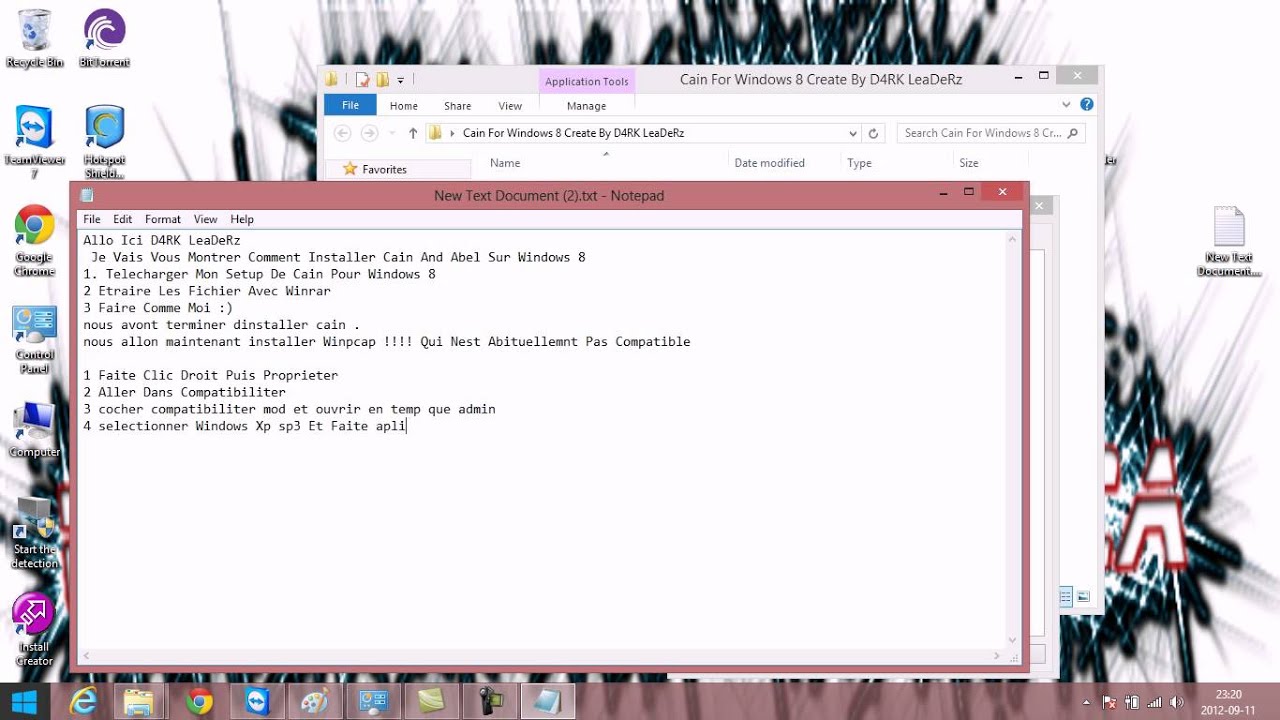The height and width of the screenshot is (720, 1280).
Task: Click Notepad title bar document icon
Action: 87,195
